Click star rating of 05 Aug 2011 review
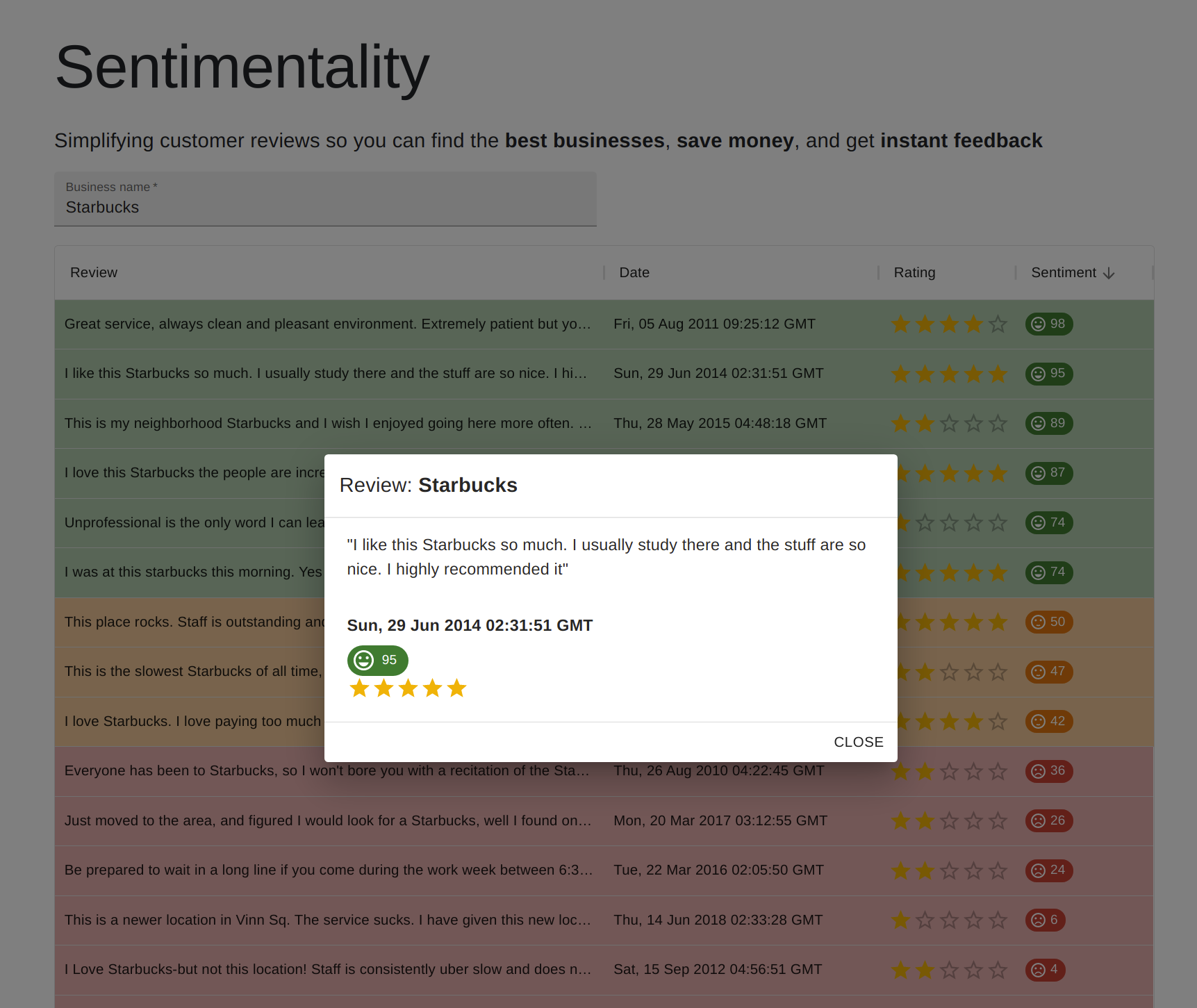 [x=949, y=324]
